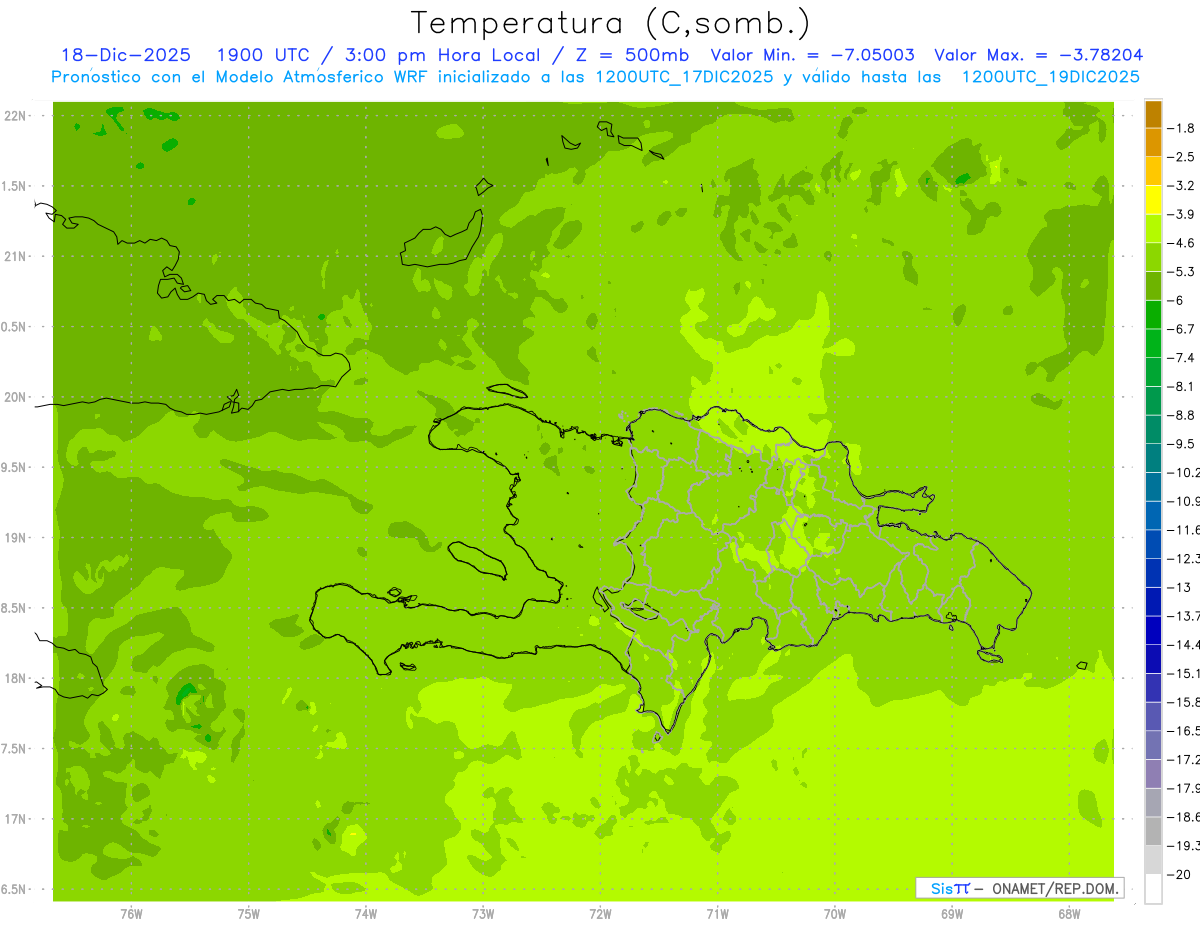This screenshot has width=1200, height=927.
Task: Click the "18N" latitude axis label
Action: 16,678
